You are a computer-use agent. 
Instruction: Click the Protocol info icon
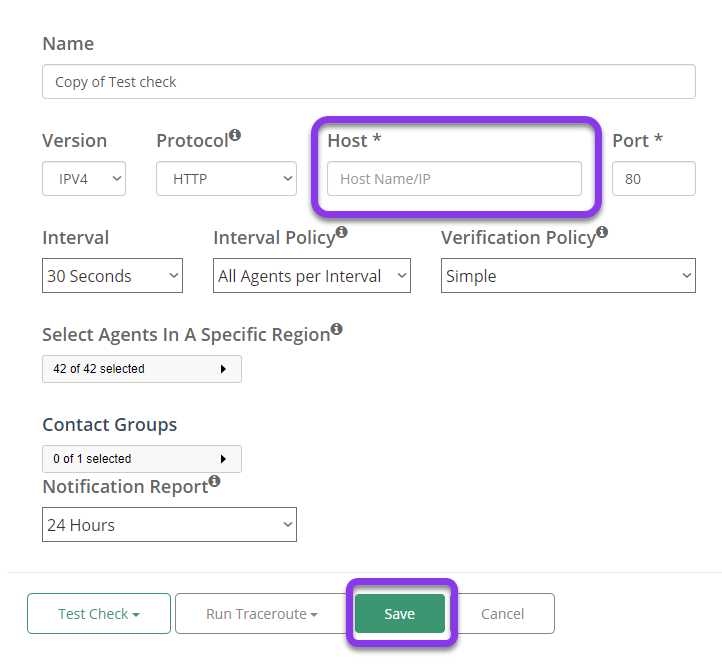[235, 135]
